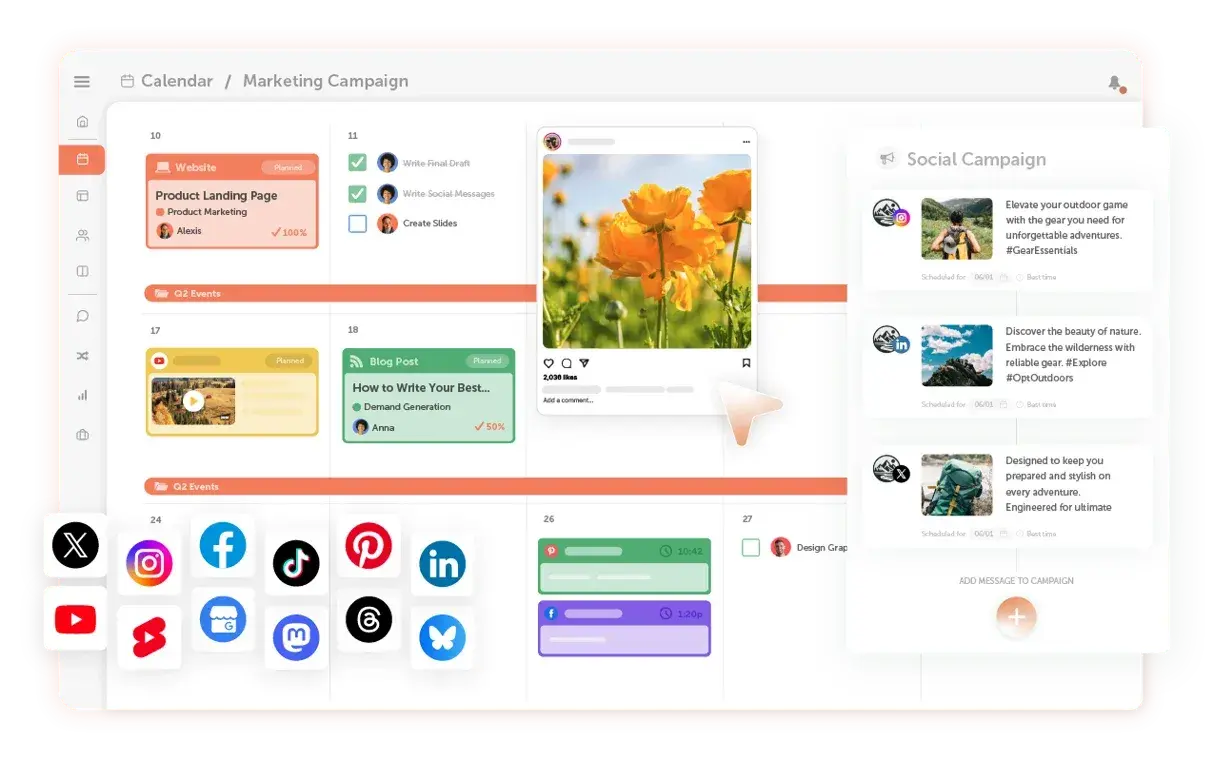Click the green backpack photo thumbnail
Viewport: 1214px width, 760px height.
click(x=957, y=485)
